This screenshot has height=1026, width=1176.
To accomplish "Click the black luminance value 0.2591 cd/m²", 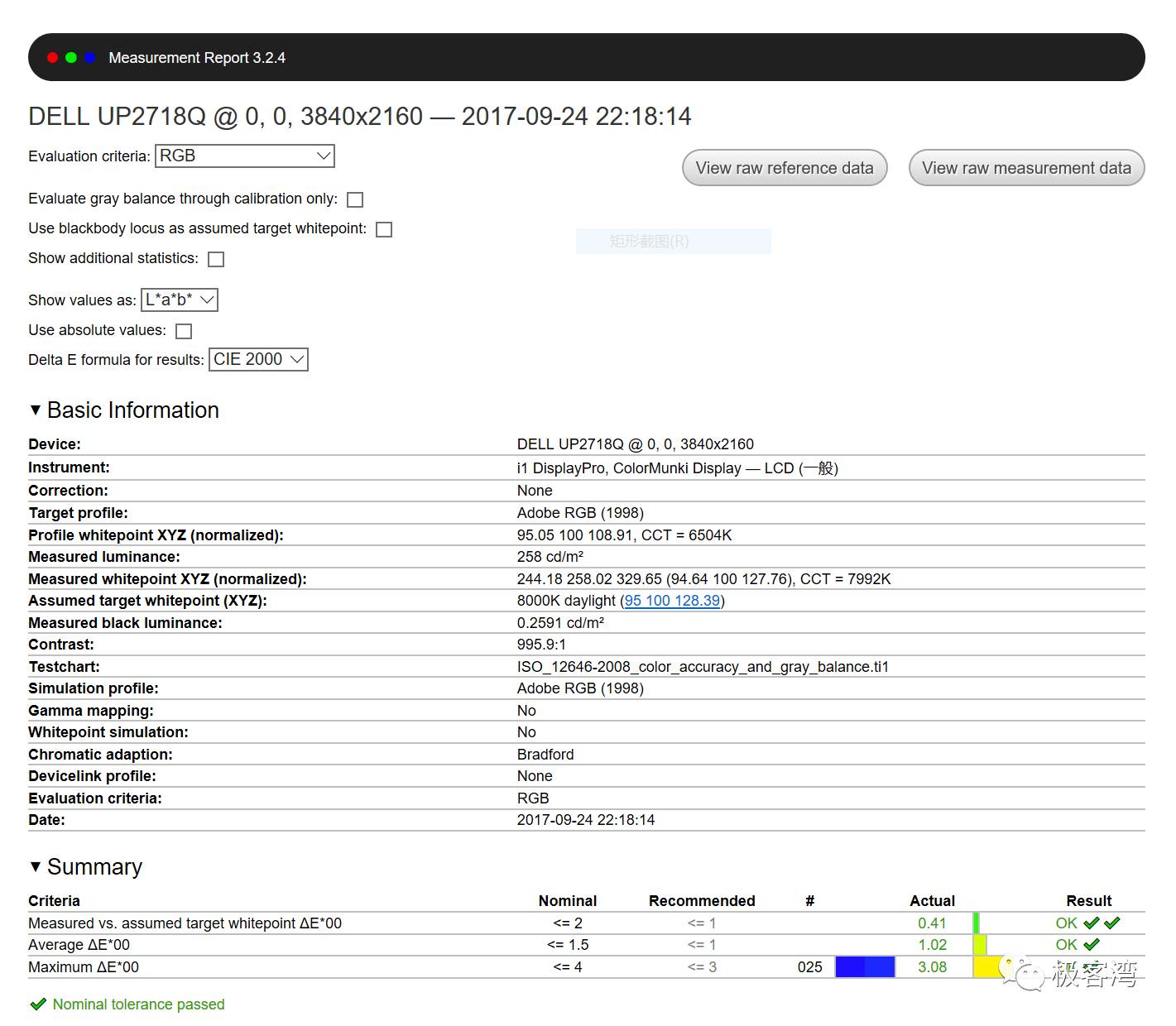I will (x=560, y=623).
